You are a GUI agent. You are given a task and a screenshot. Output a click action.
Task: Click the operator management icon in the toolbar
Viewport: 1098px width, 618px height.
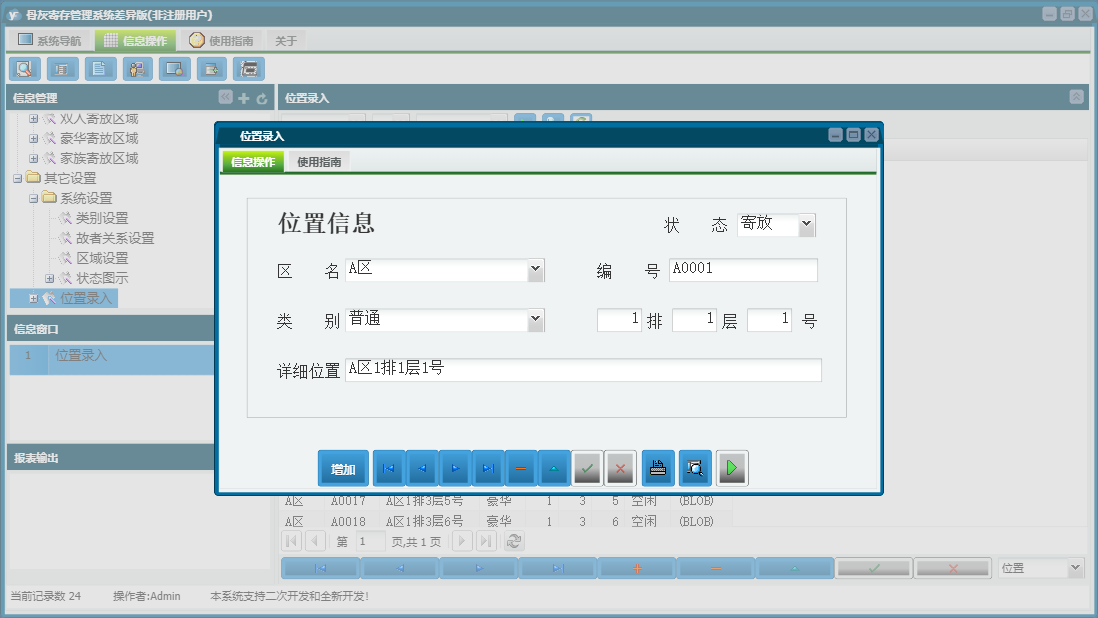click(136, 69)
